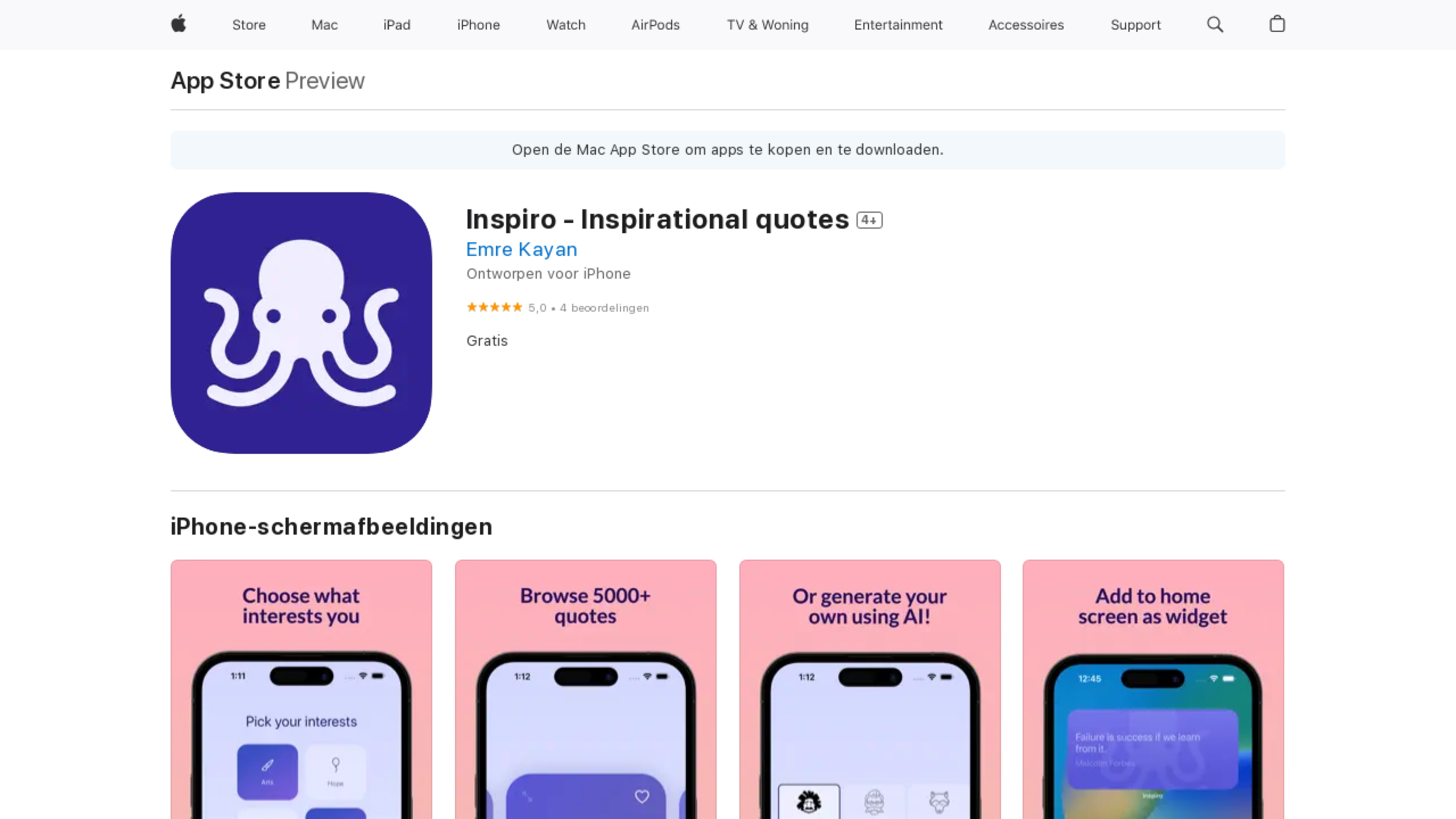Click the Inspiro octopus app icon
This screenshot has height=819, width=1456.
click(x=301, y=323)
